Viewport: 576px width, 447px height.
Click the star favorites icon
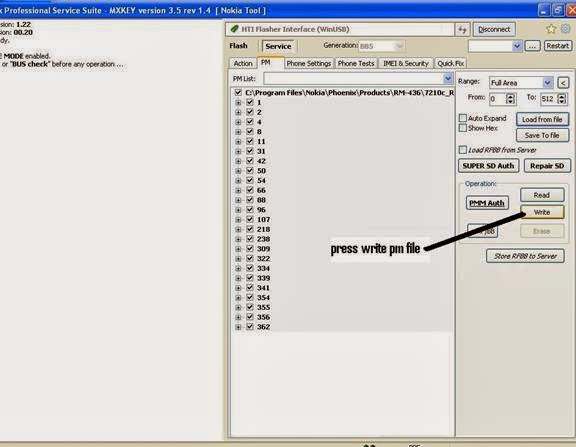coord(551,29)
